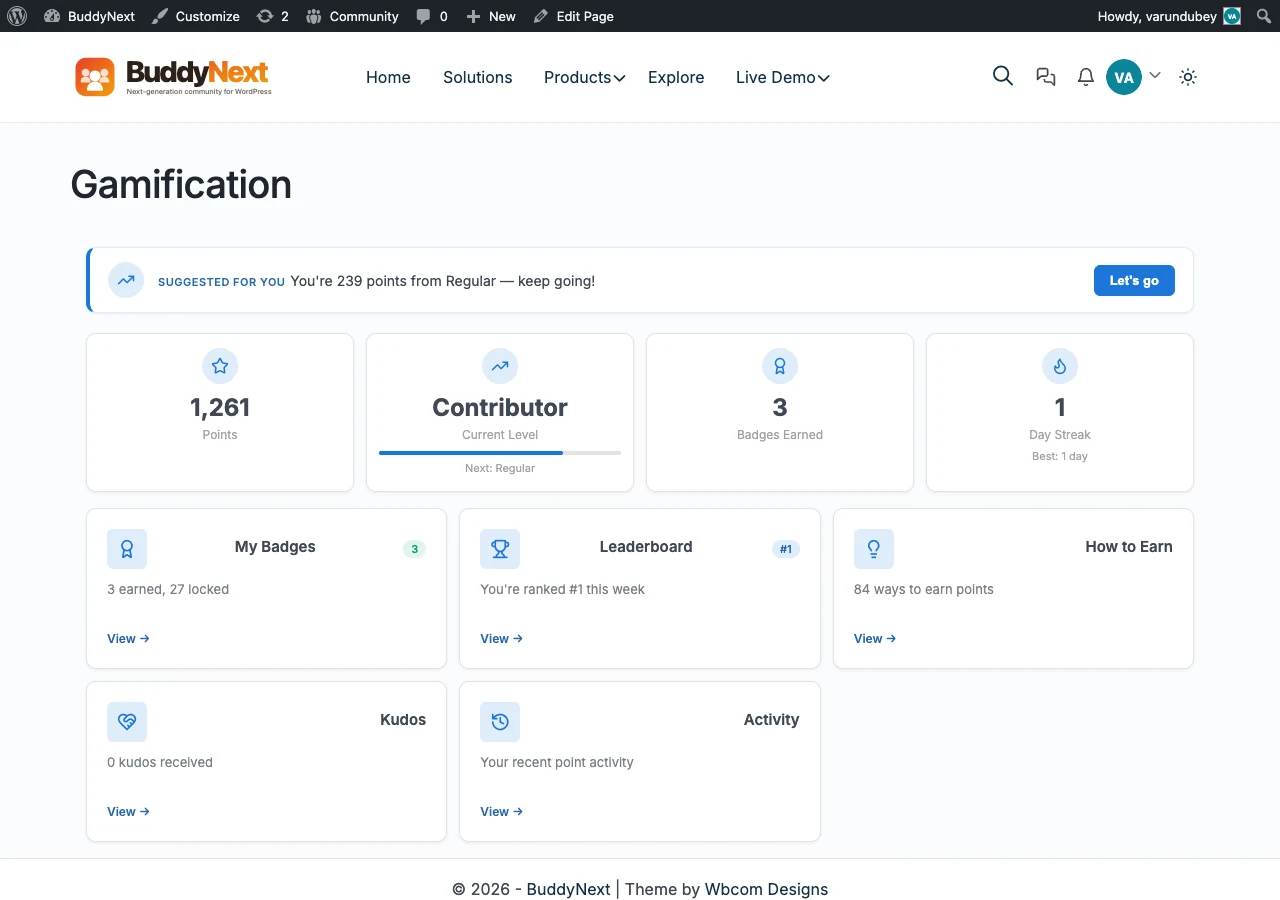Click the My Badges ribbon icon

point(127,549)
